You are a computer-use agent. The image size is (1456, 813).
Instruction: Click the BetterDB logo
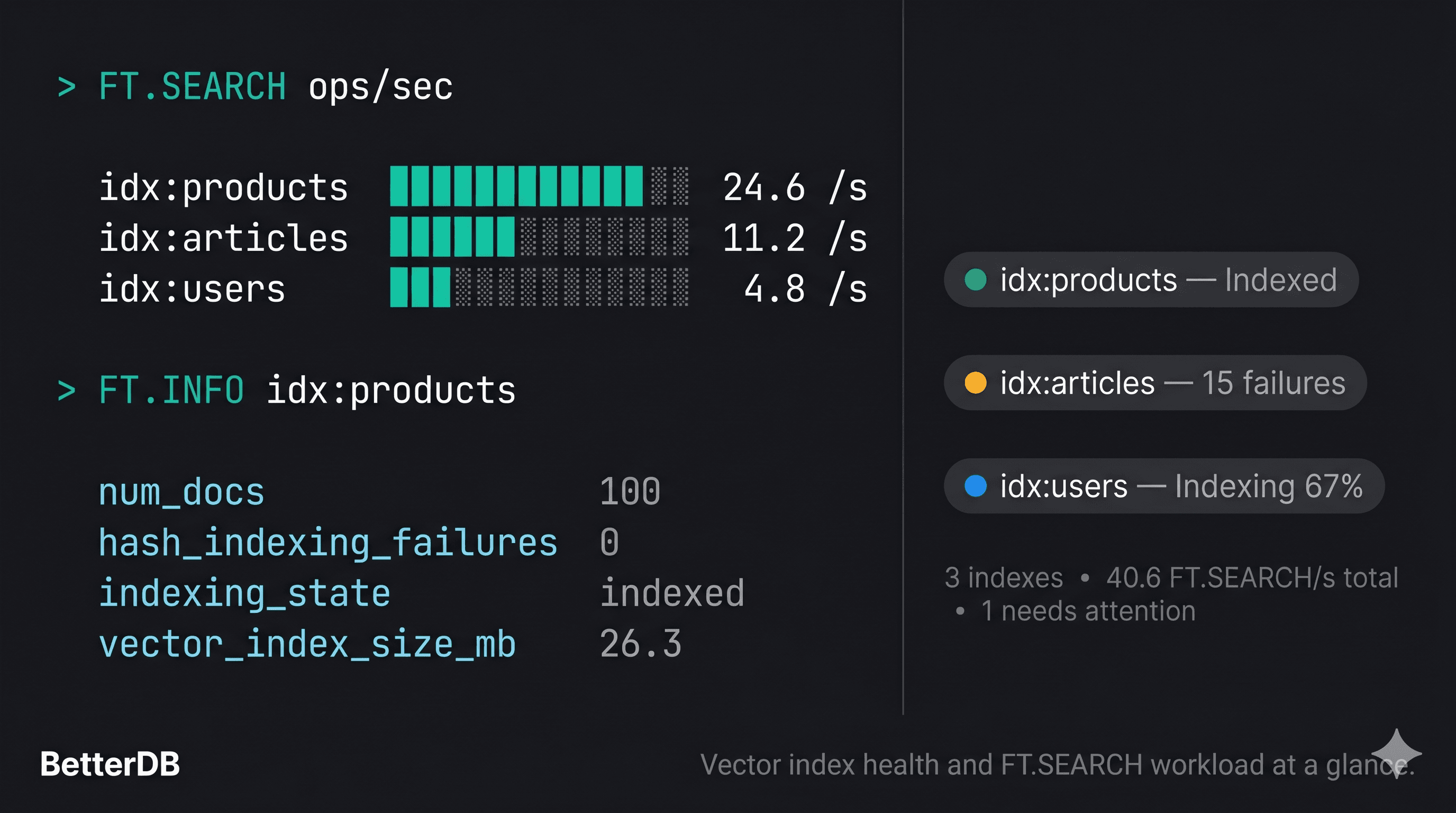[x=109, y=764]
